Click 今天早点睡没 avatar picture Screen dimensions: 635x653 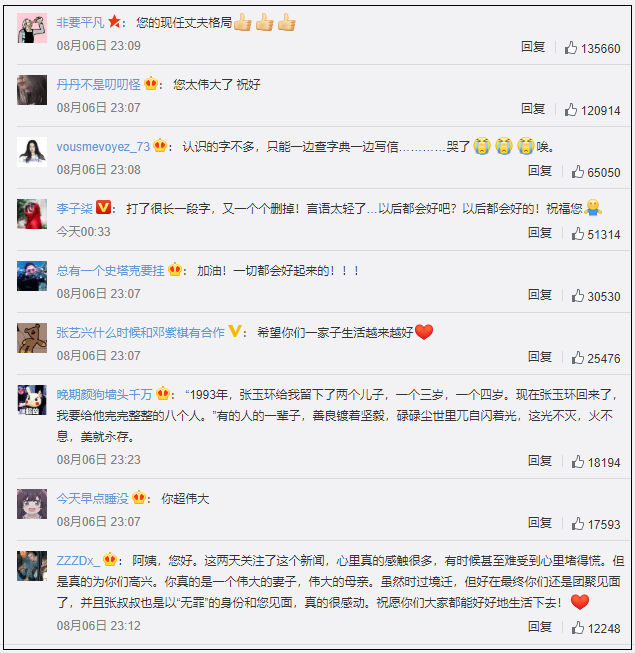tap(32, 503)
